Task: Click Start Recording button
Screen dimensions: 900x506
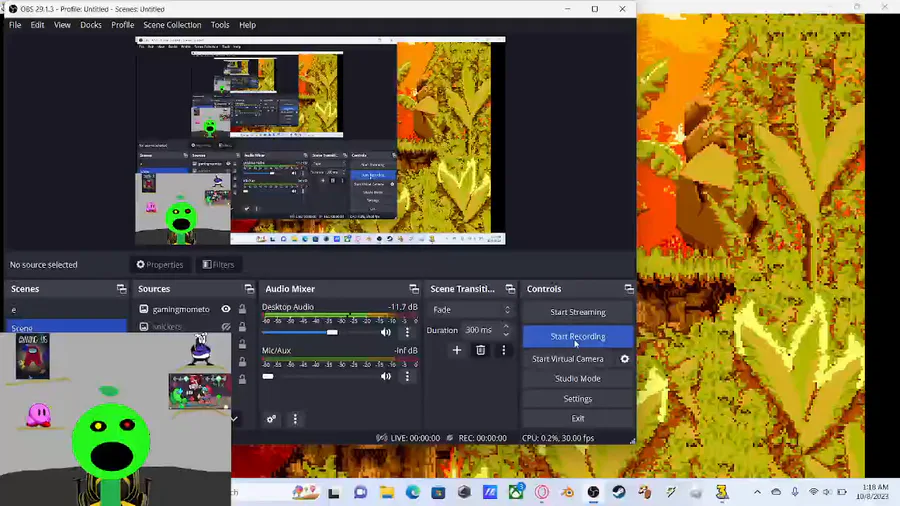Action: (578, 337)
